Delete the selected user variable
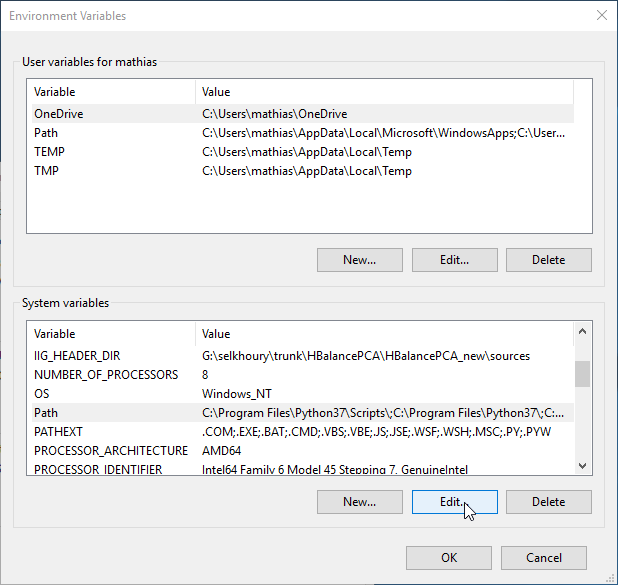618x585 pixels. pyautogui.click(x=549, y=260)
